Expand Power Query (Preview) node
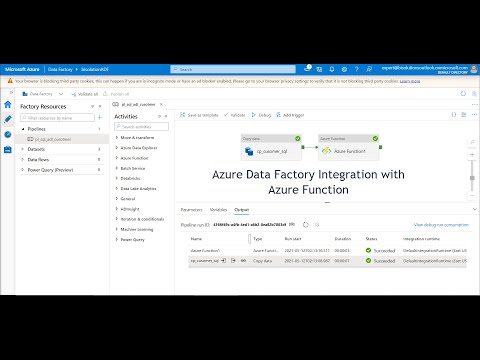 click(23, 170)
